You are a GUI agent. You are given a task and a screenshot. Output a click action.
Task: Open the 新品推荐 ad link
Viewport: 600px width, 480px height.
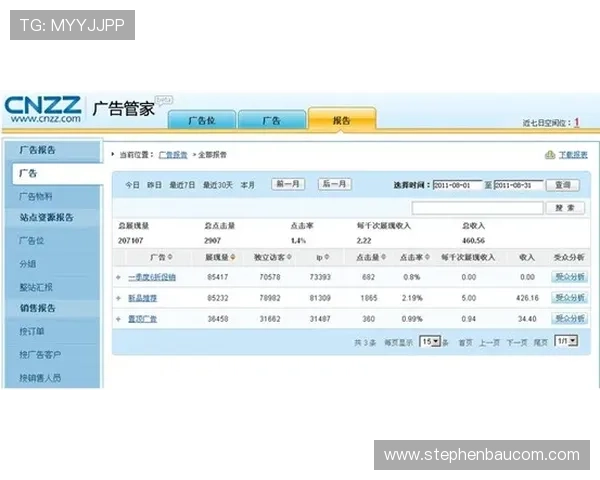pos(142,298)
